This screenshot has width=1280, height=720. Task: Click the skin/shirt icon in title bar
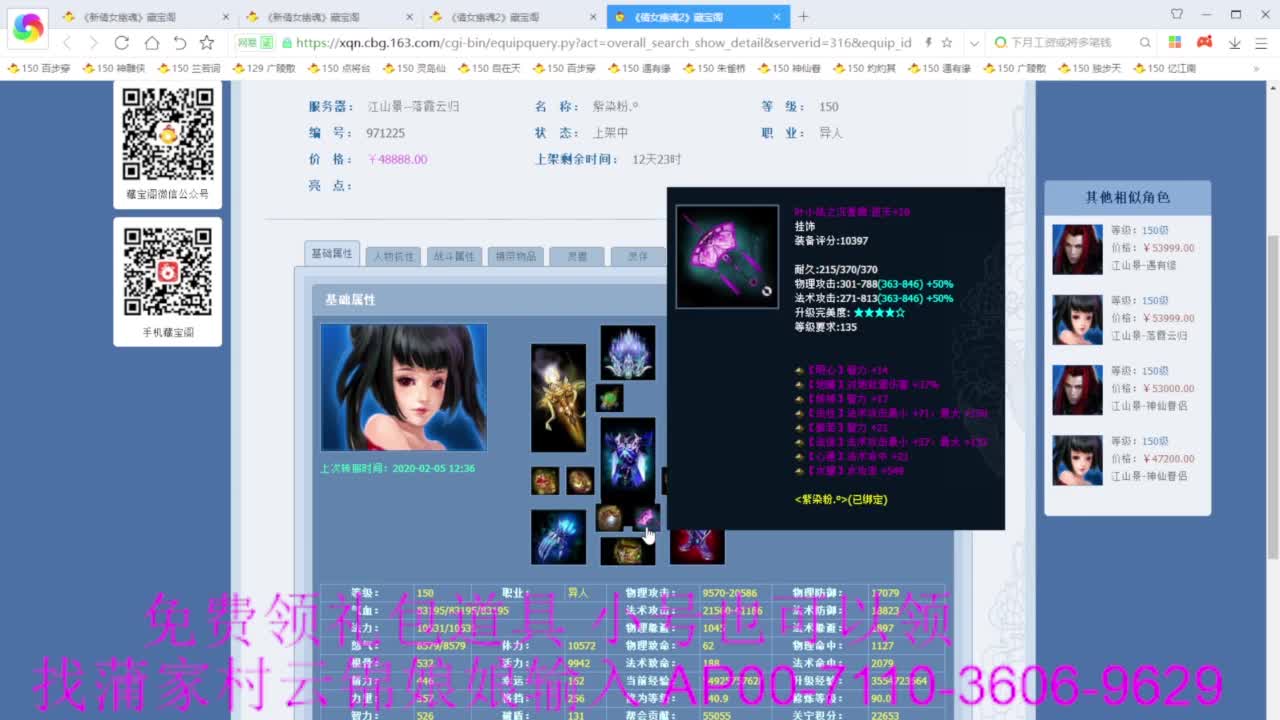tap(1176, 15)
